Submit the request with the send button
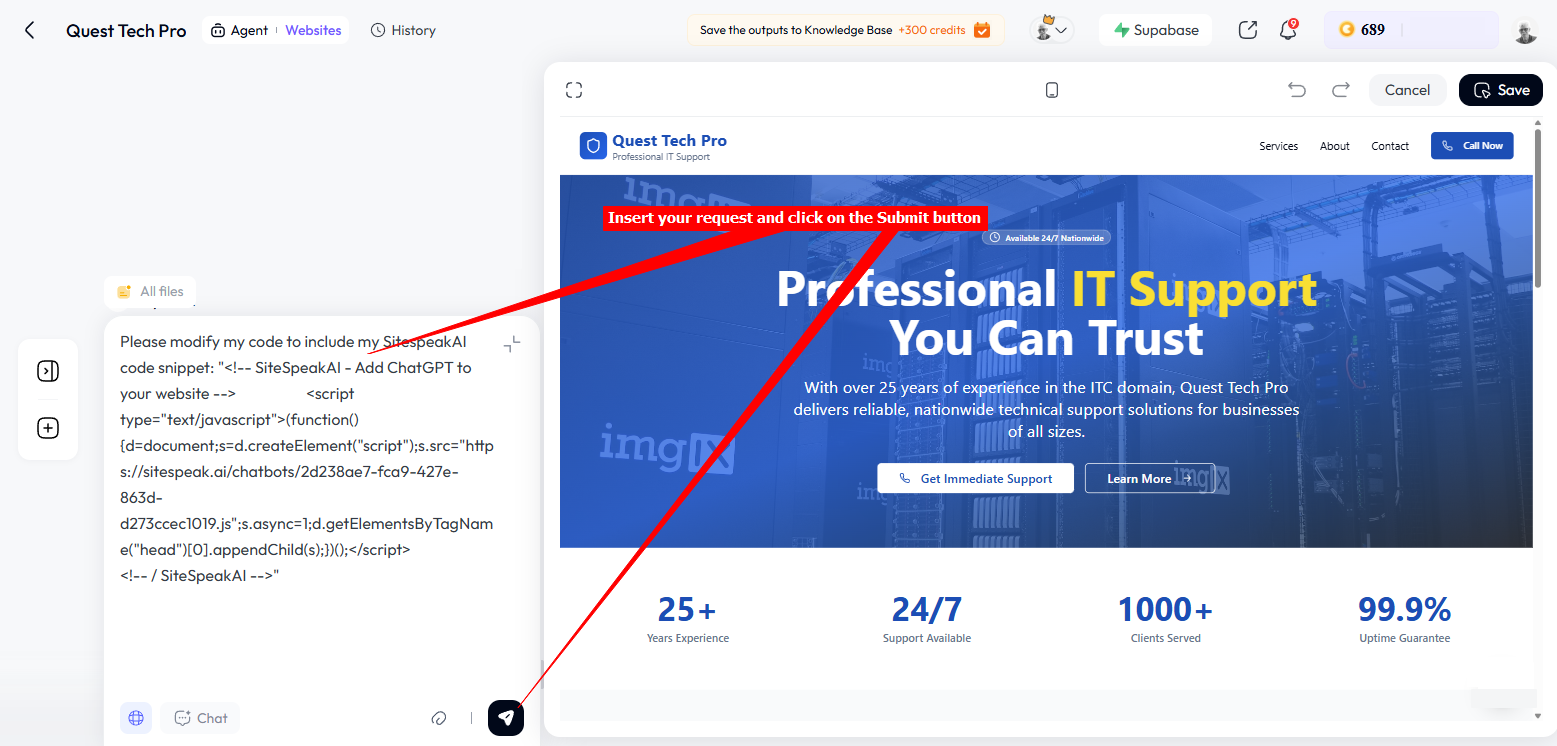 point(506,718)
